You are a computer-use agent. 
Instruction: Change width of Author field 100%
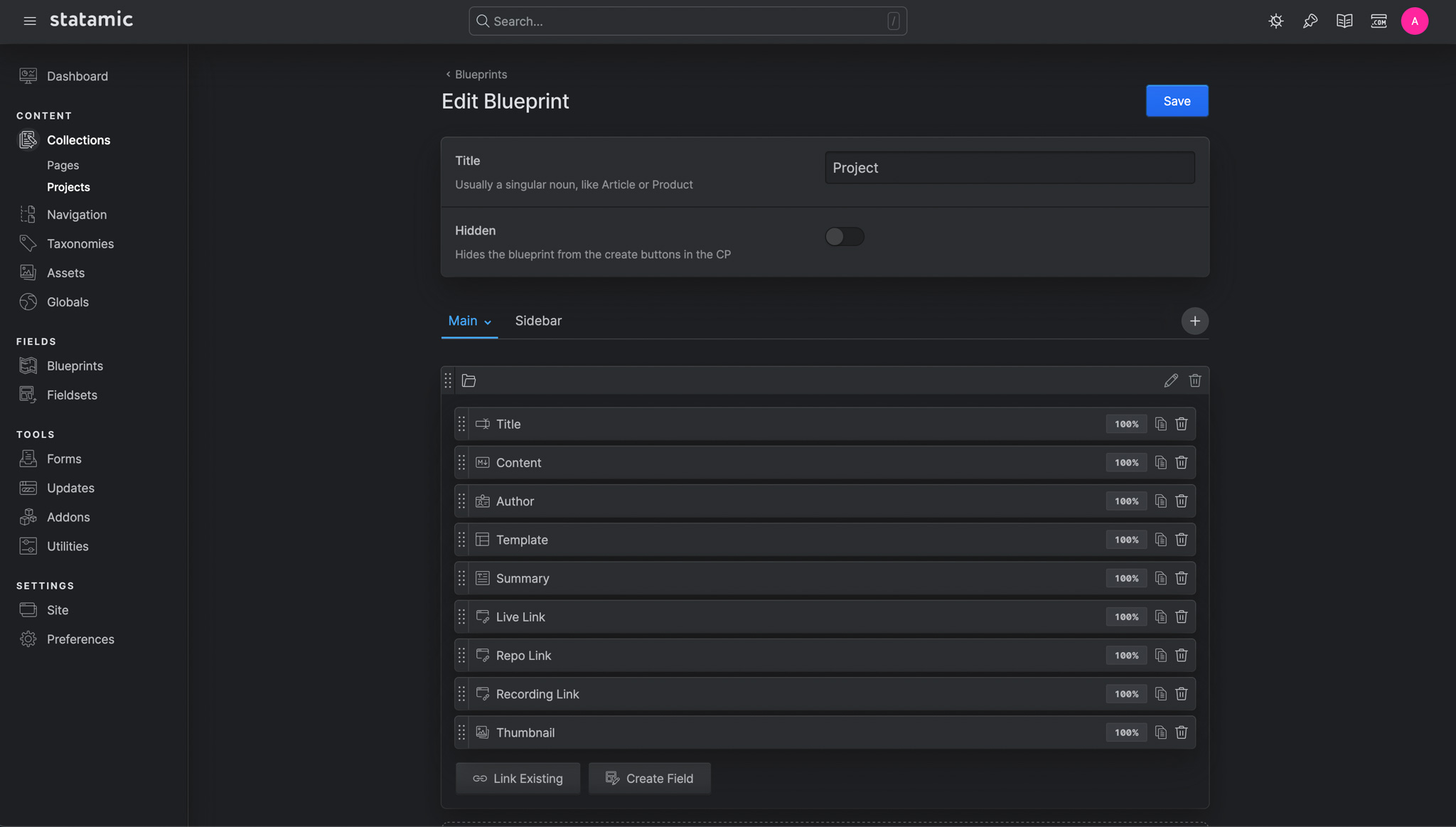[x=1126, y=501]
